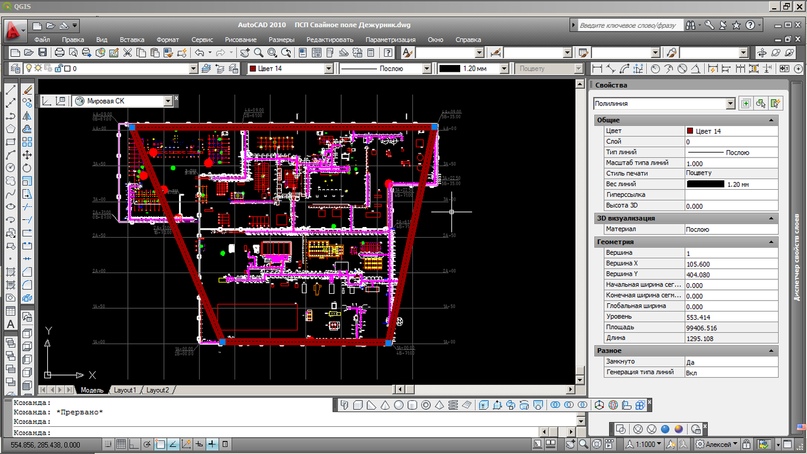Toggle object snap in status bar
The height and width of the screenshot is (454, 807).
tap(160, 444)
